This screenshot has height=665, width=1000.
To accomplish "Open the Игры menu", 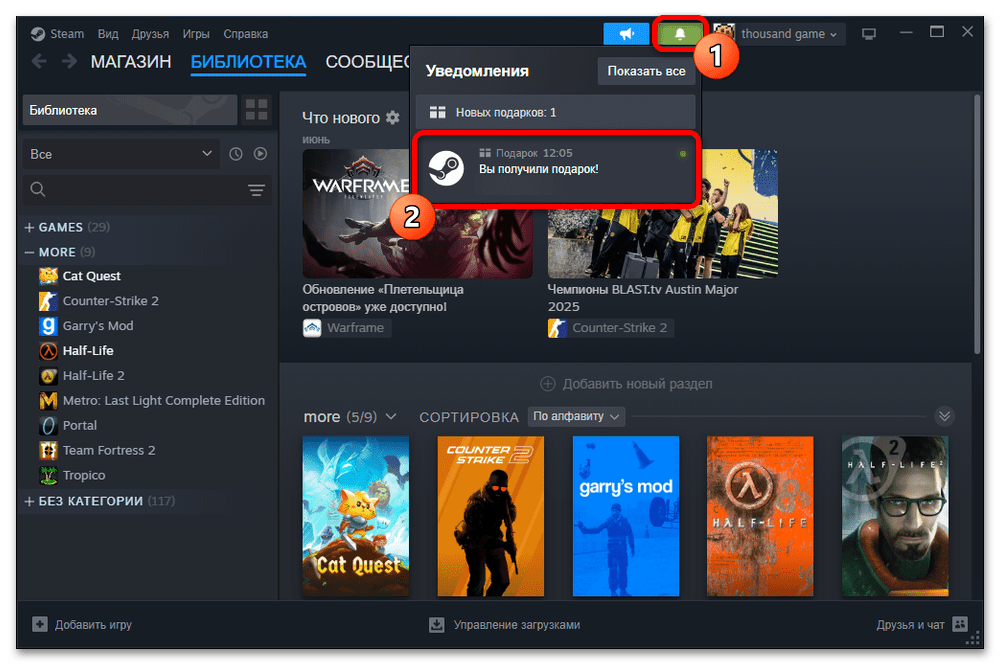I will [x=196, y=34].
